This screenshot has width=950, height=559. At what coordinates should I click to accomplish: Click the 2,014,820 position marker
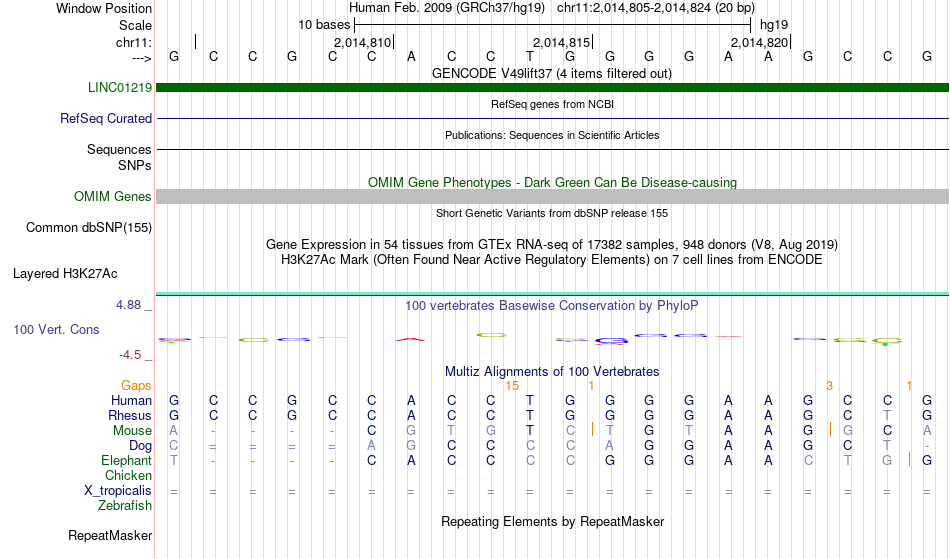(760, 42)
